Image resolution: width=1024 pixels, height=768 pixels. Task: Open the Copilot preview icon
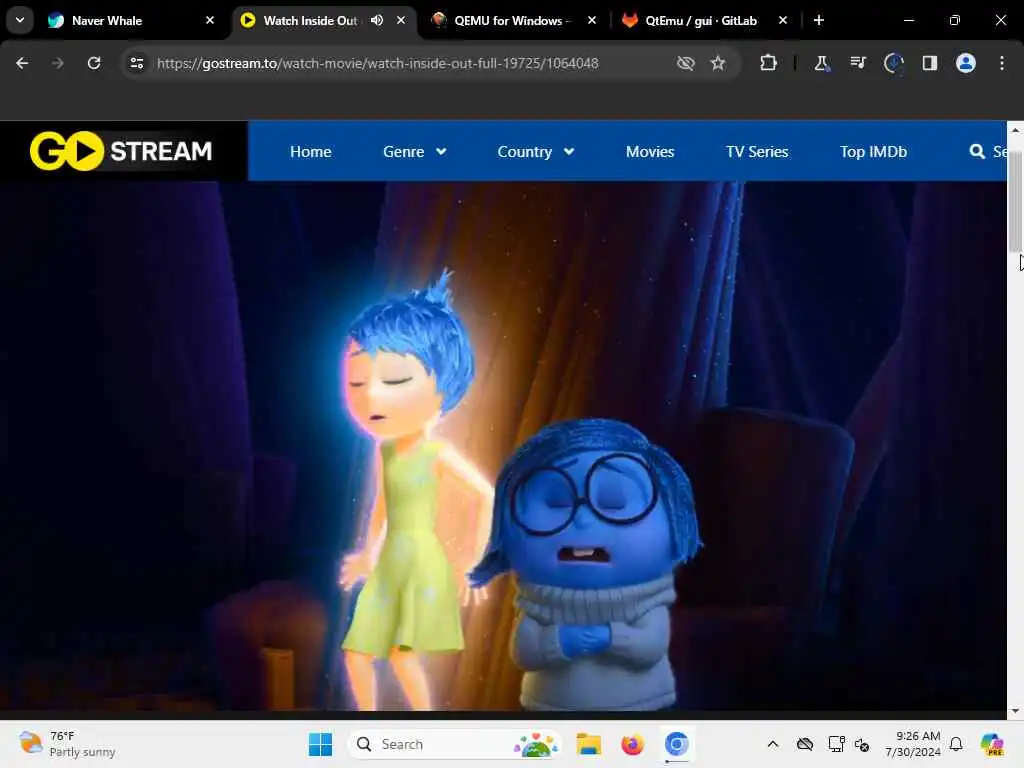[x=991, y=744]
